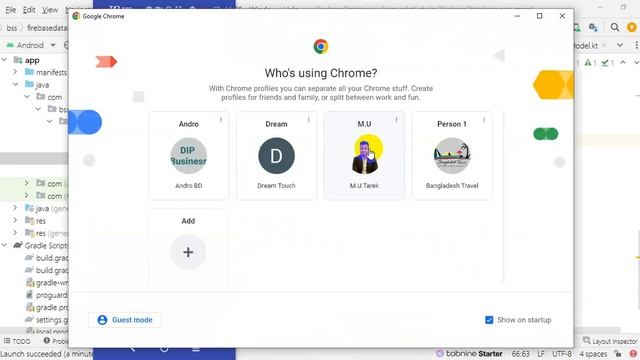The width and height of the screenshot is (640, 360).
Task: Select the Andro BD profile avatar
Action: pos(189,156)
